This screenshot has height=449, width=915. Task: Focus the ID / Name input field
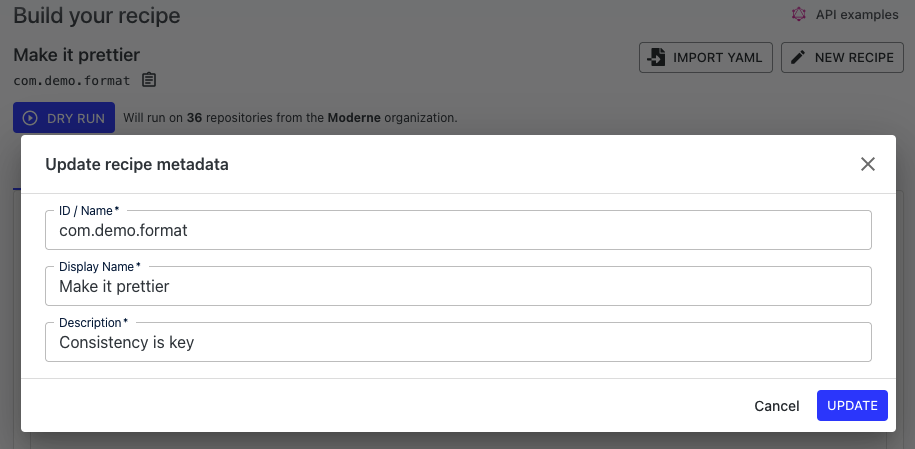(x=458, y=230)
